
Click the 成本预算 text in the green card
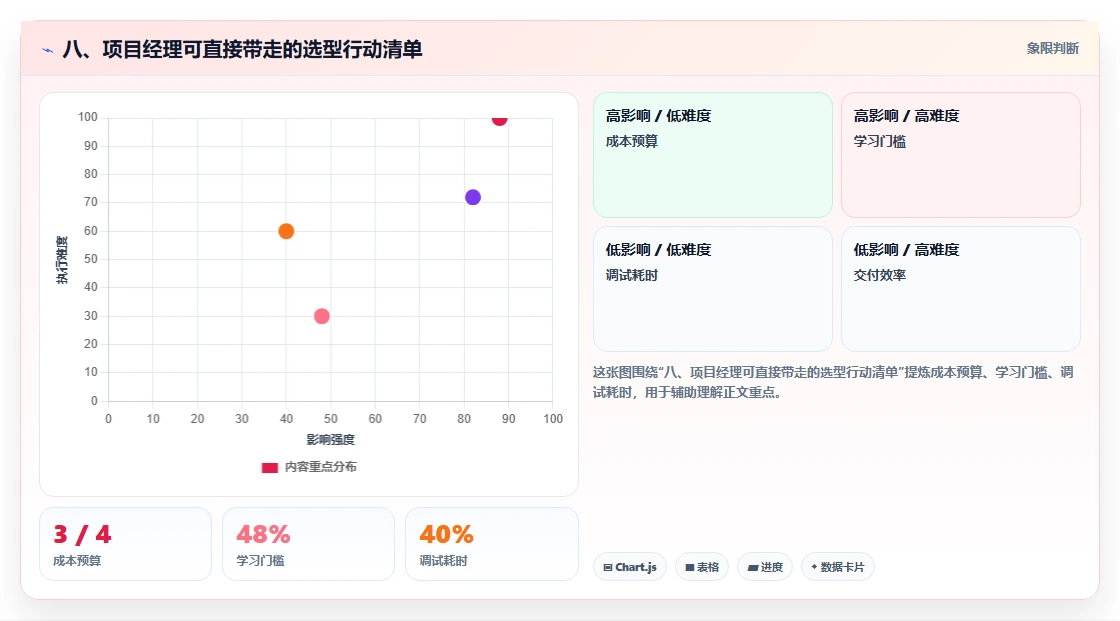631,141
